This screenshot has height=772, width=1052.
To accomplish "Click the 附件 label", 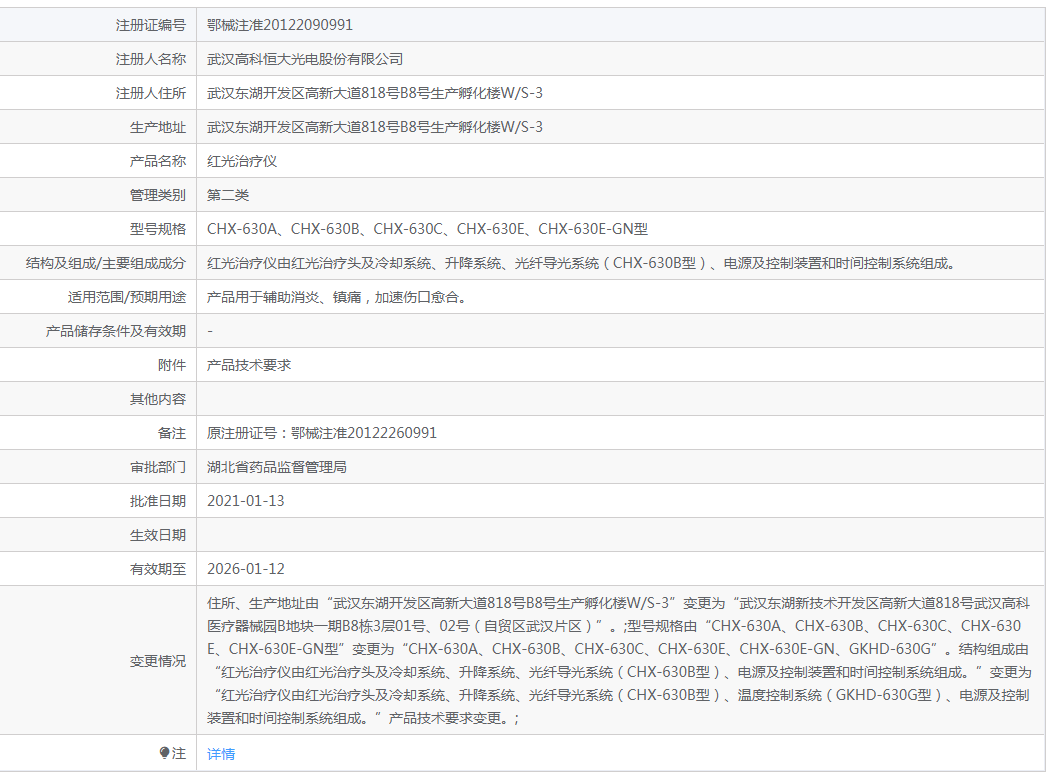I will coord(172,365).
